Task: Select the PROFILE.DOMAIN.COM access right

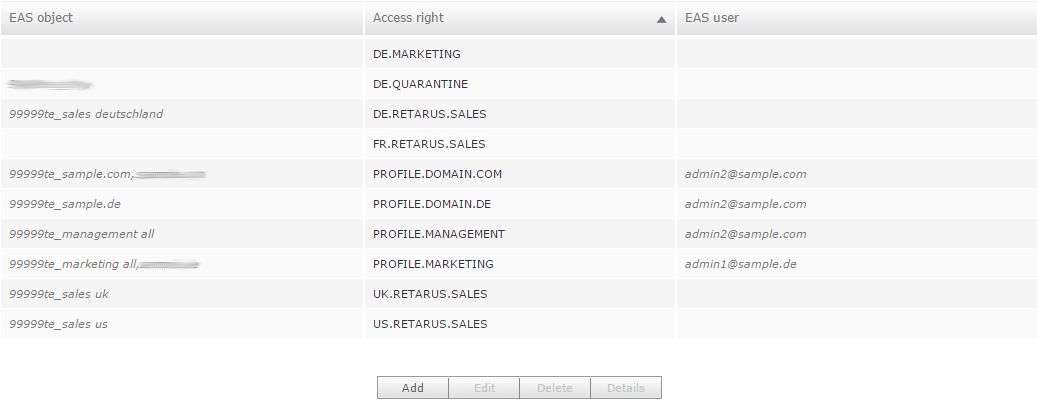Action: pyautogui.click(x=437, y=174)
